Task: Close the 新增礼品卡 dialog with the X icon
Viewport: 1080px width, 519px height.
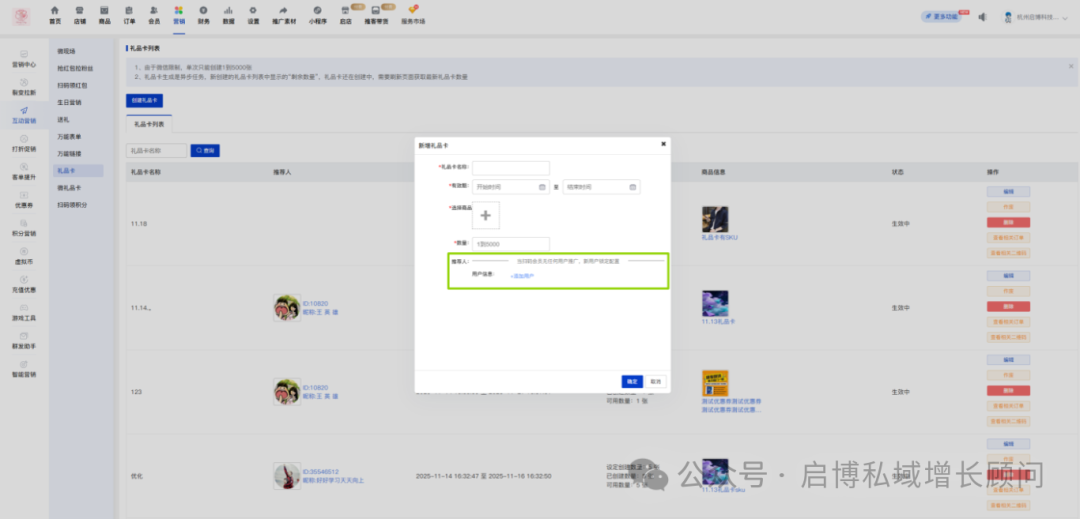Action: (662, 144)
